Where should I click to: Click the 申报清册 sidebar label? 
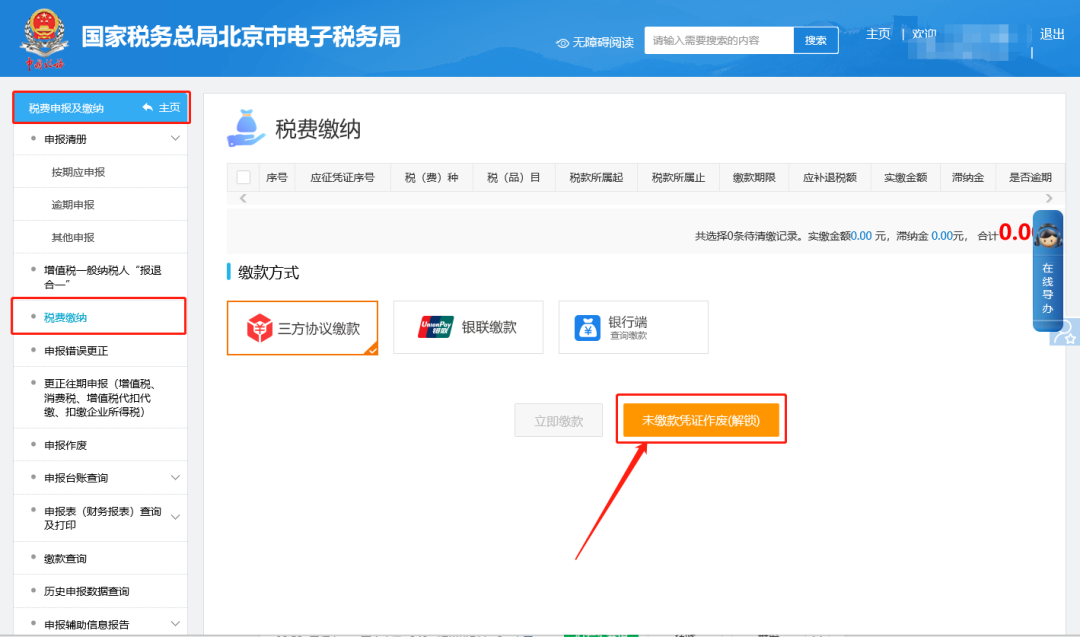point(65,139)
